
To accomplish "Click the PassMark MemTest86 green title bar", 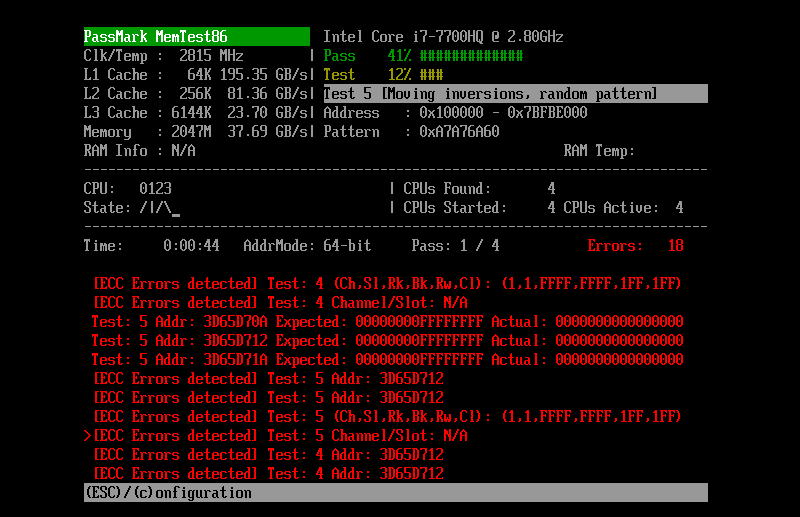I will tap(196, 37).
